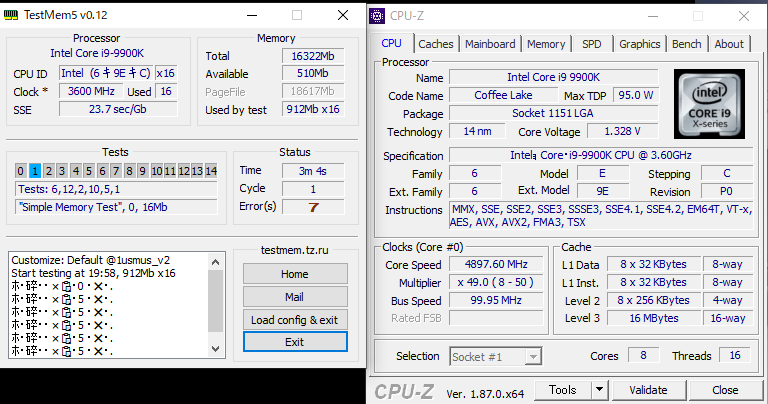The width and height of the screenshot is (768, 404).
Task: Click the Intel Core i9 logo in CPU-Z
Action: coord(709,104)
